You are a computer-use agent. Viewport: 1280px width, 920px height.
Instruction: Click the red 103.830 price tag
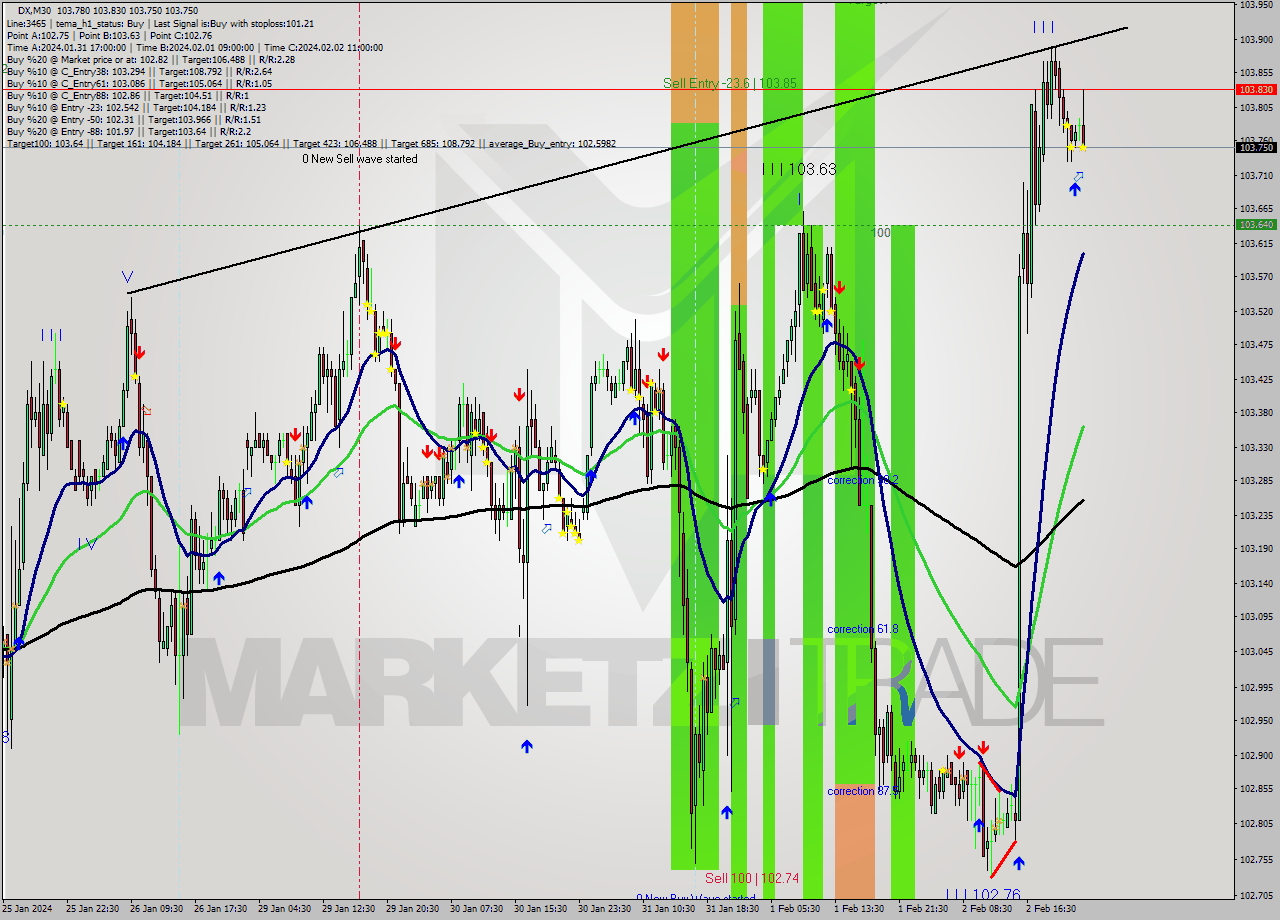pos(1257,89)
